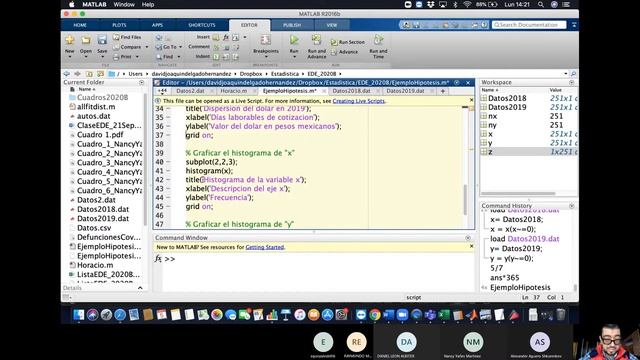Click Run and Time icon
This screenshot has height=360, width=640.
(x=378, y=40)
